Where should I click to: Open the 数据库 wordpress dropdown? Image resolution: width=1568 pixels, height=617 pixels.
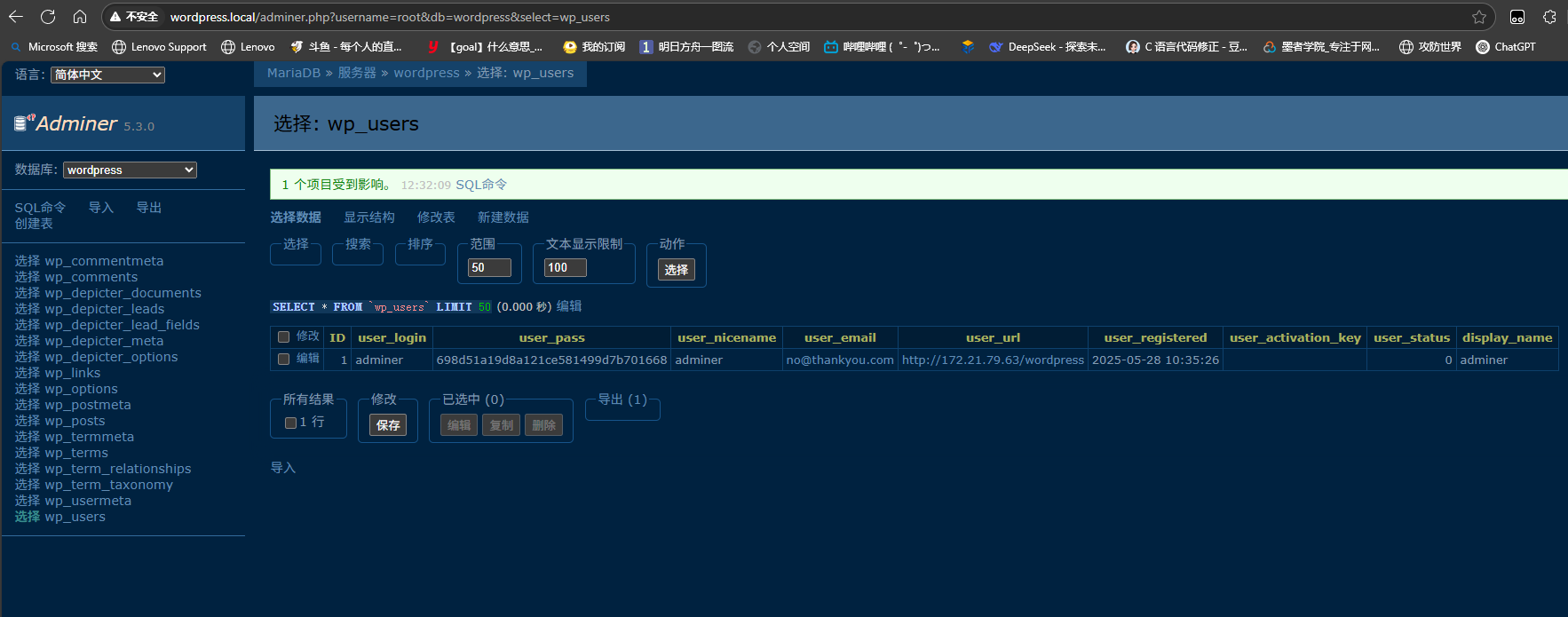[130, 170]
